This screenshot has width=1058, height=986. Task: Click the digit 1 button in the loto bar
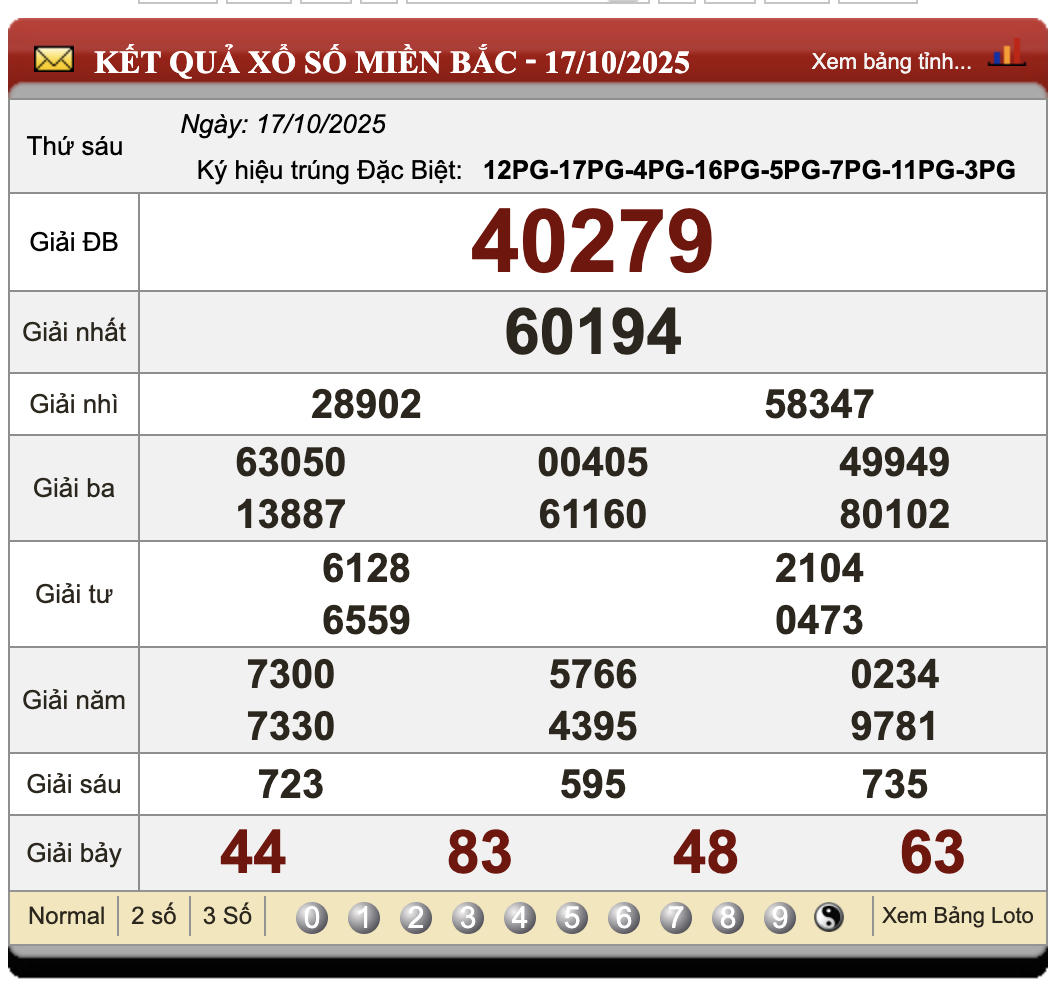363,916
